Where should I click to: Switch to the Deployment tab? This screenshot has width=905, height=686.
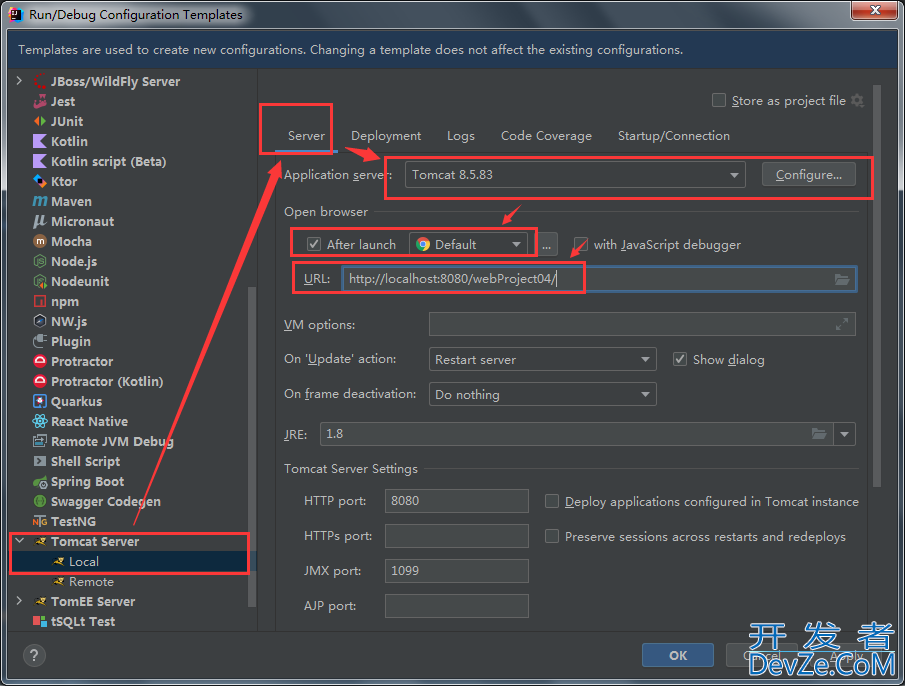coord(386,136)
